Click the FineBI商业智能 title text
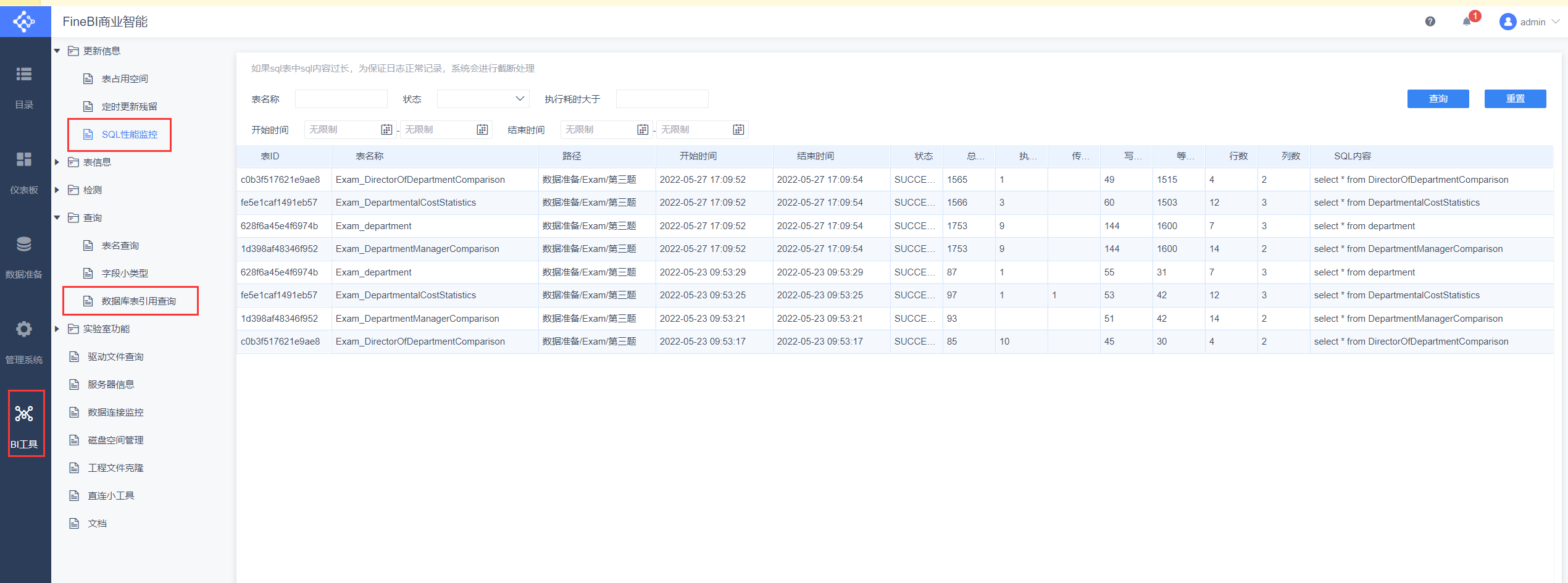The height and width of the screenshot is (583, 1568). coord(105,22)
